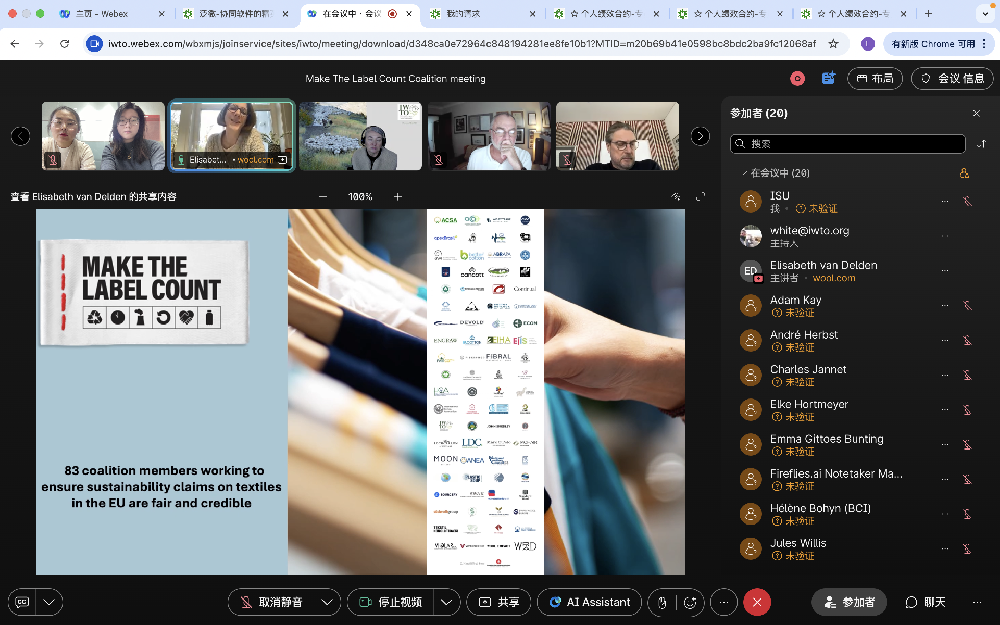Open the emoji reactions icon
Viewport: 1000px width, 625px height.
coord(690,602)
